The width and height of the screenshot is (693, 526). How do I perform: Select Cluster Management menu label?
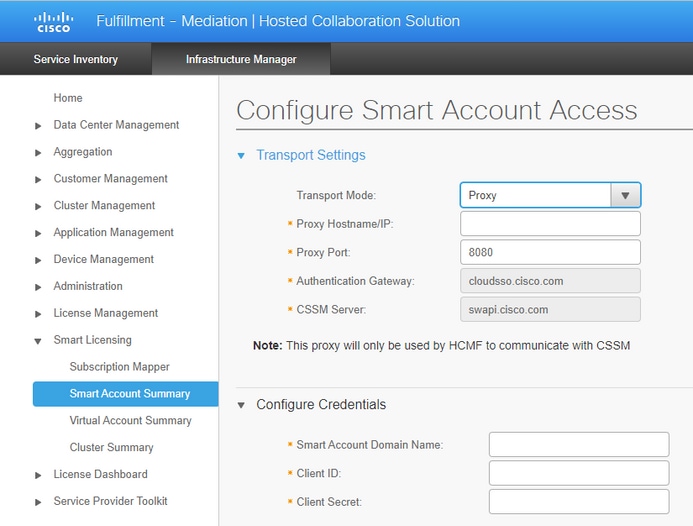click(104, 206)
